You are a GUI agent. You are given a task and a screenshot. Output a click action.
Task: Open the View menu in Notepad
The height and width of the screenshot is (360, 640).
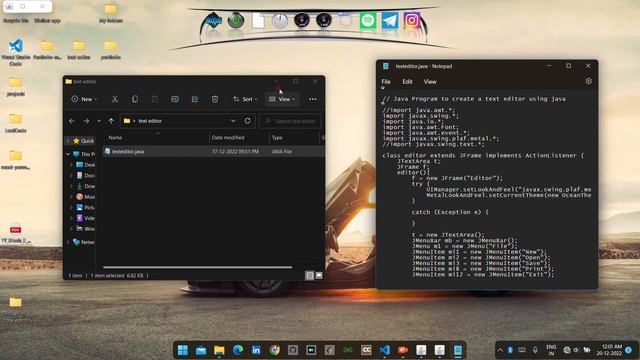(x=430, y=82)
